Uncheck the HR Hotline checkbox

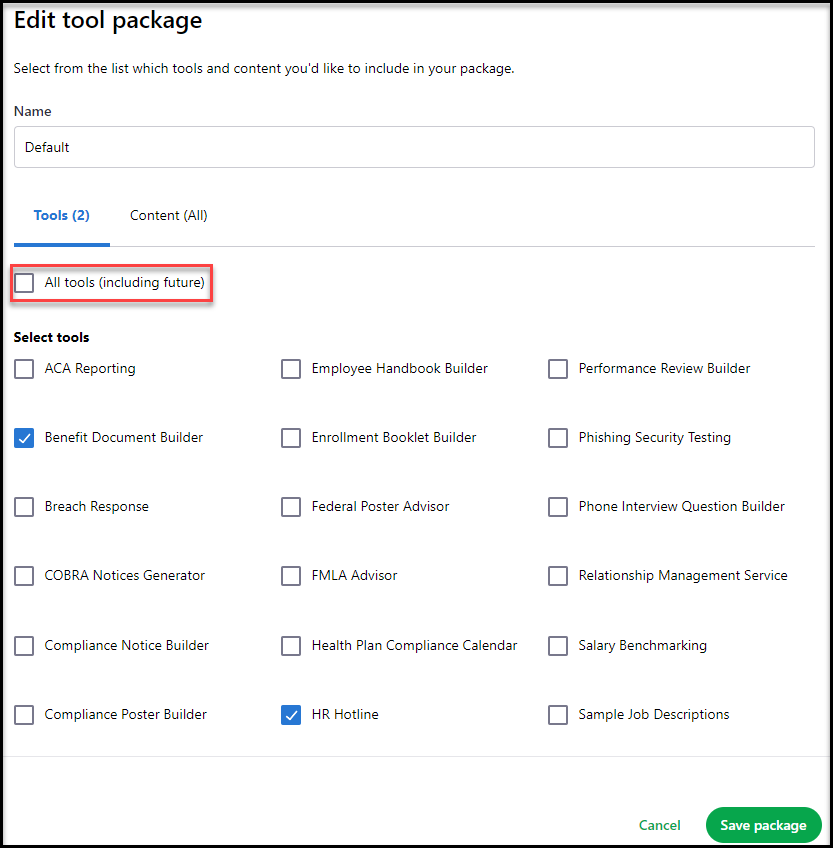(x=291, y=715)
